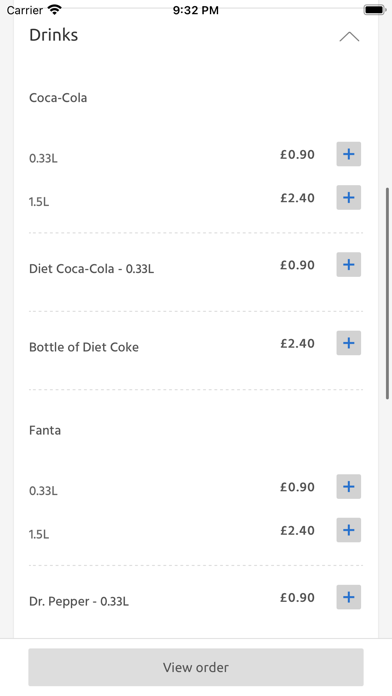
Task: Select the Bottle of Diet Coke item
Action: click(84, 347)
